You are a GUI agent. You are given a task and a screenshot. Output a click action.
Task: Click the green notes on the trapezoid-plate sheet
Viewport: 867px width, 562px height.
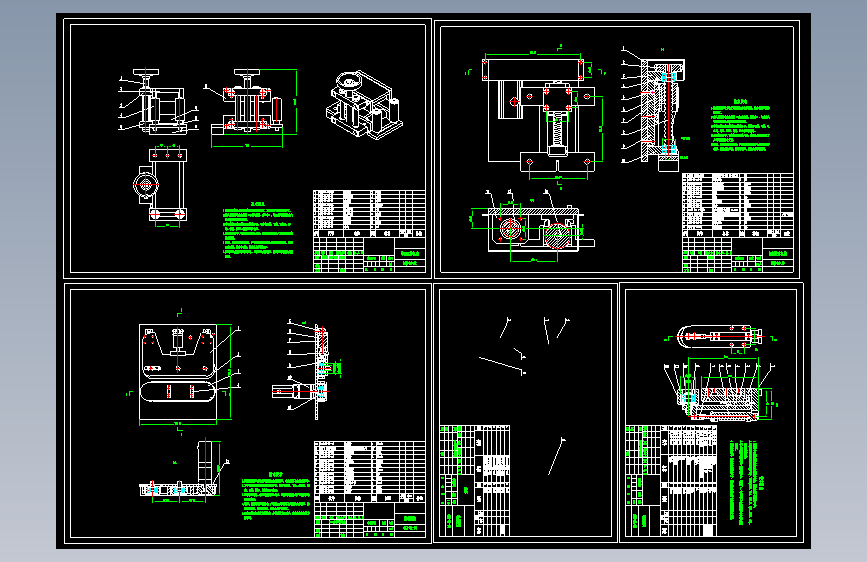click(275, 496)
